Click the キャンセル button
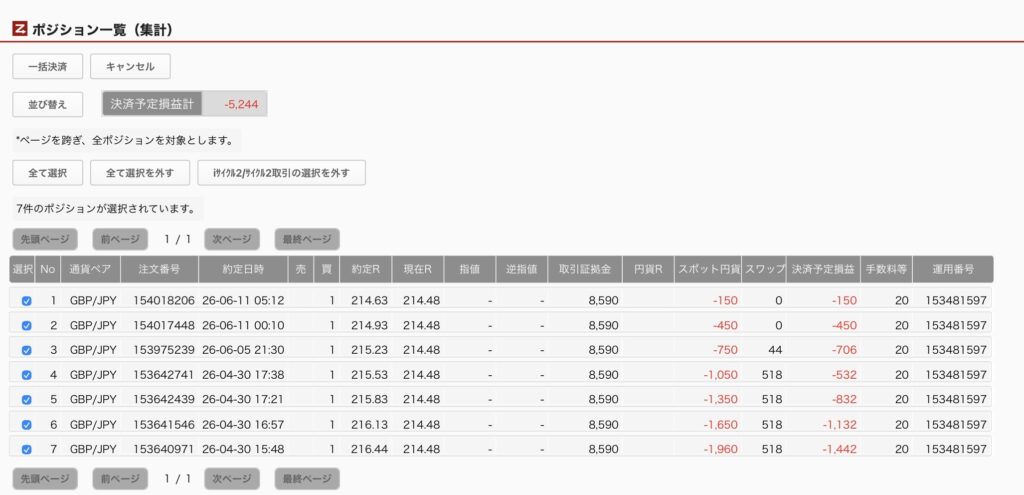The height and width of the screenshot is (495, 1024). [x=131, y=67]
